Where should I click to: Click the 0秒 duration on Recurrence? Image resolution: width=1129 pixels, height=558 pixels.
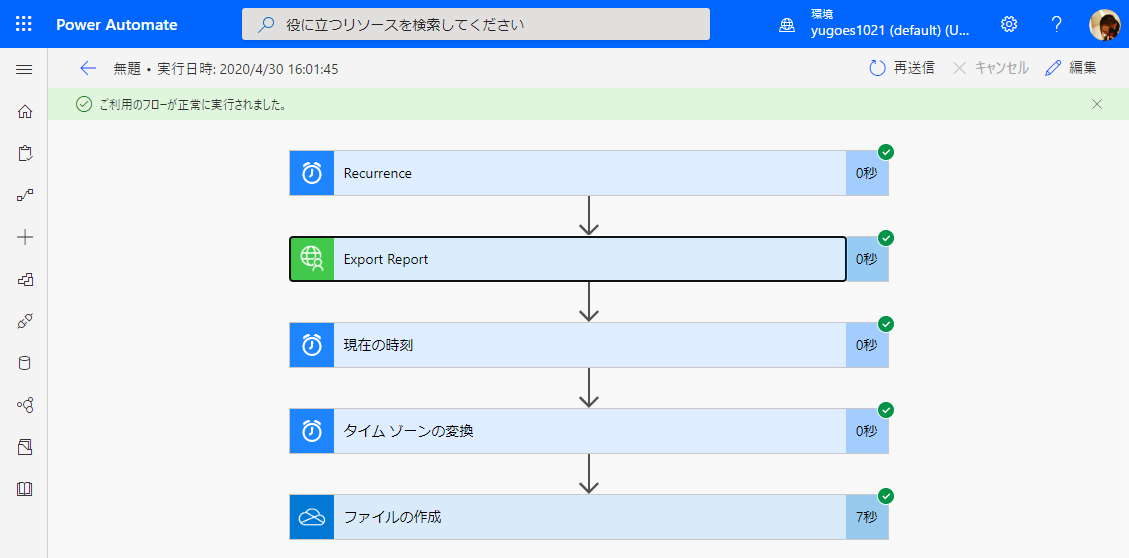pyautogui.click(x=866, y=173)
